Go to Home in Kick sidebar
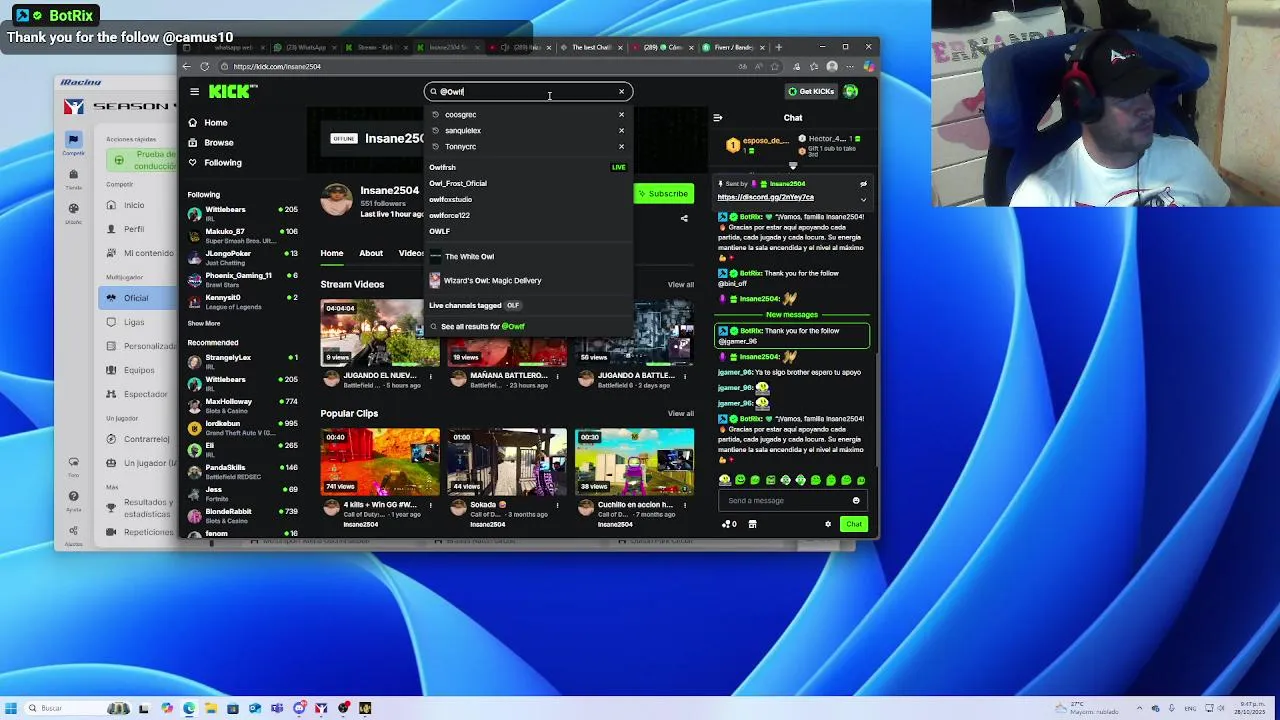This screenshot has height=720, width=1280. (215, 122)
